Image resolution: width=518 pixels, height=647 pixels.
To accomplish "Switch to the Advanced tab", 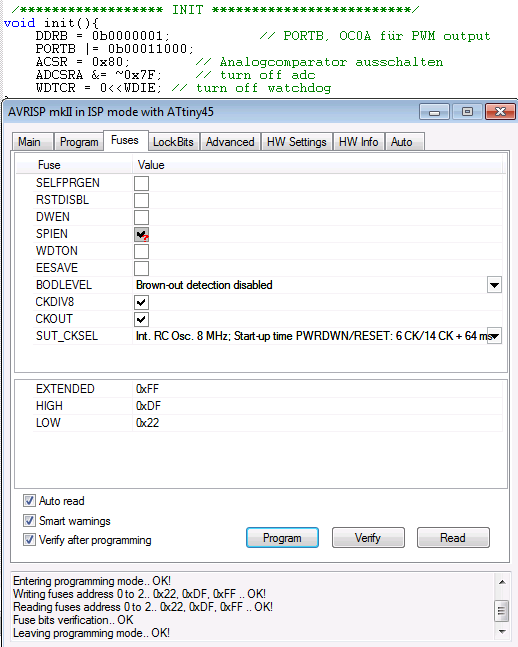I will click(x=230, y=142).
